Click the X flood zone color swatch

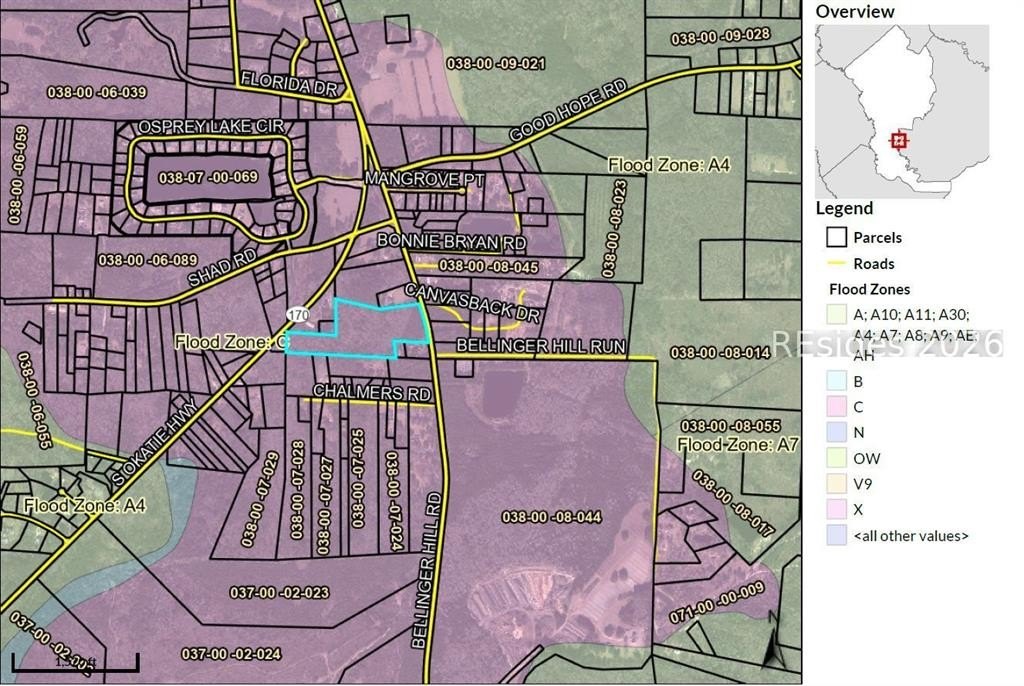(x=837, y=509)
